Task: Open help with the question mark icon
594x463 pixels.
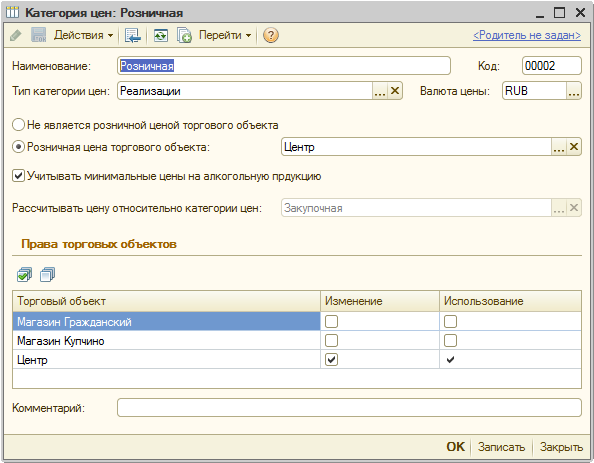Action: coord(271,35)
